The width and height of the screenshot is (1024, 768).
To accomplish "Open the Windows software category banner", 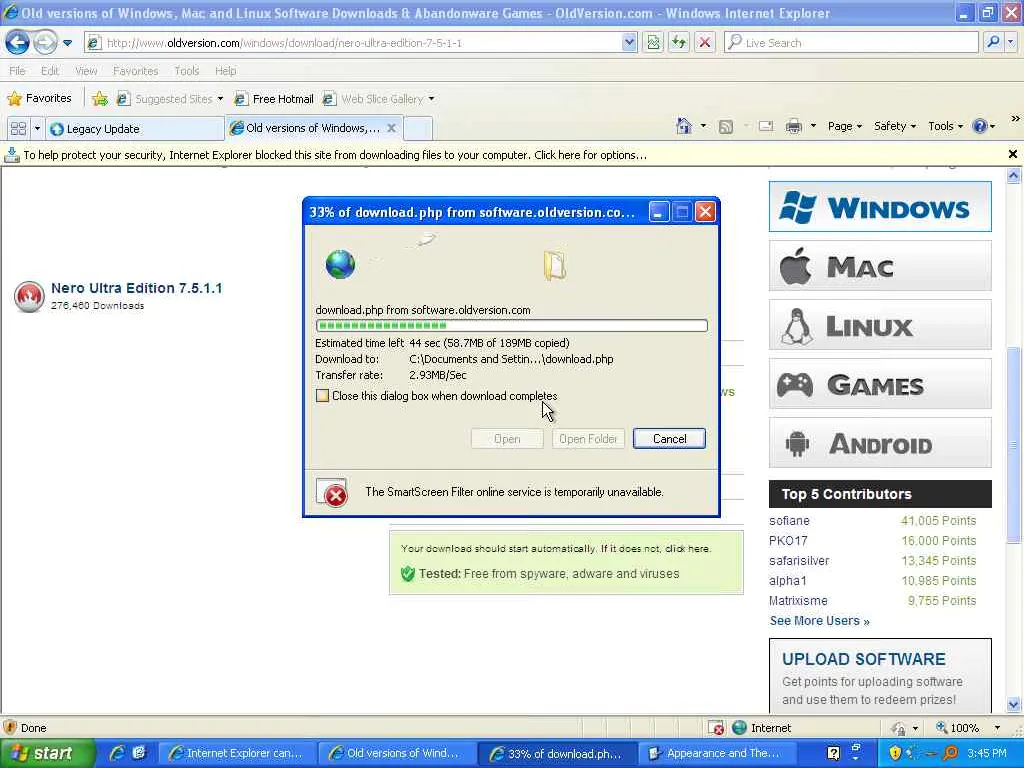I will click(880, 207).
